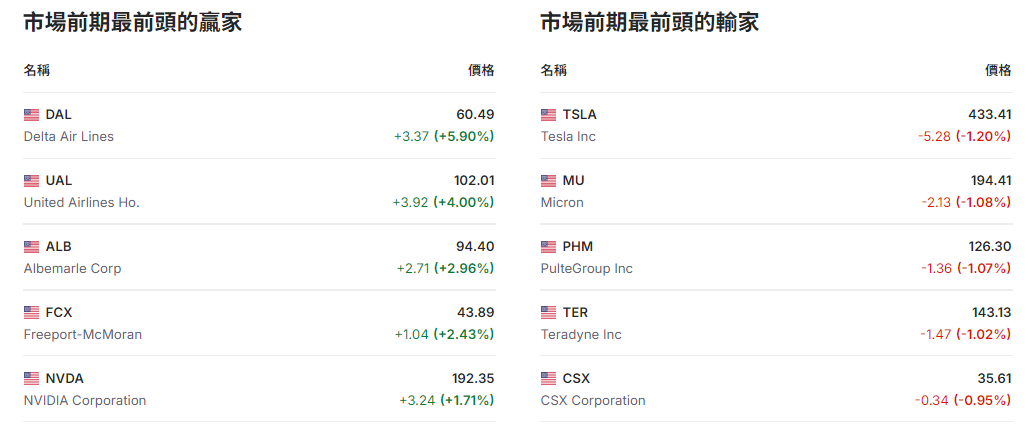Click the 市場前期最前頭的贏家 heading
The image size is (1032, 426).
[132, 23]
